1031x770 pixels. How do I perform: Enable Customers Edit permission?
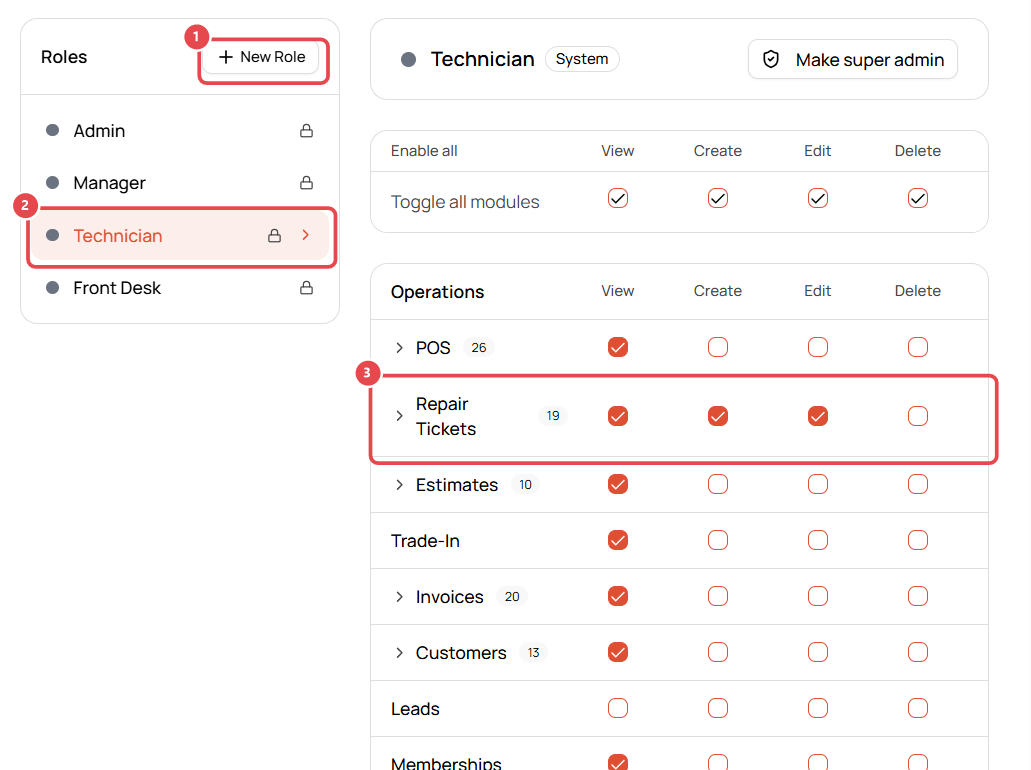pos(817,652)
